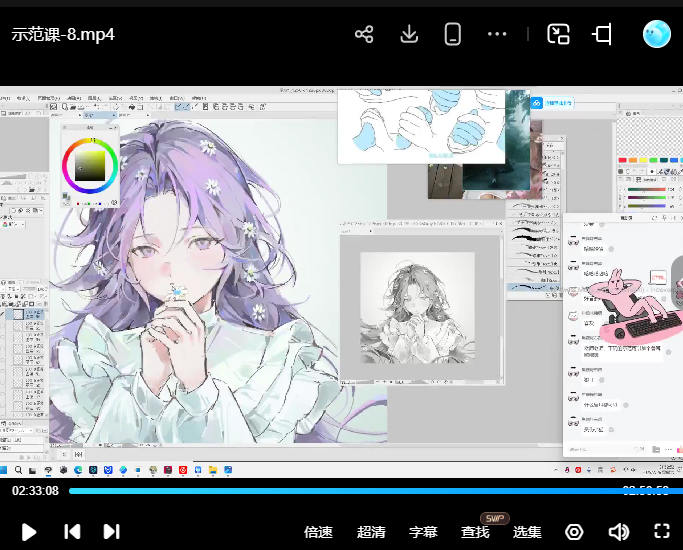Click the 查找 search button
Viewport: 683px width, 550px height.
click(x=475, y=532)
